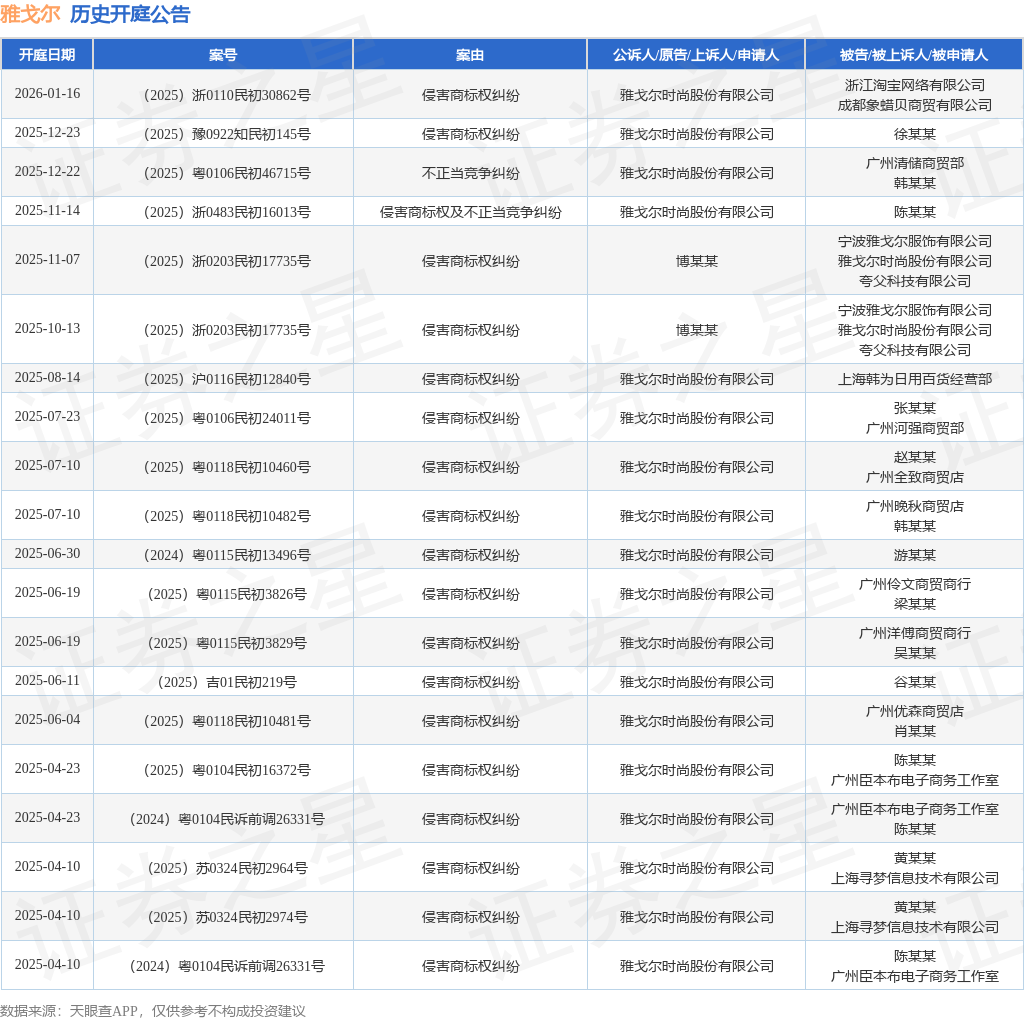The image size is (1024, 1020).
Task: Click the 雅戈尔 title text
Action: (x=30, y=14)
